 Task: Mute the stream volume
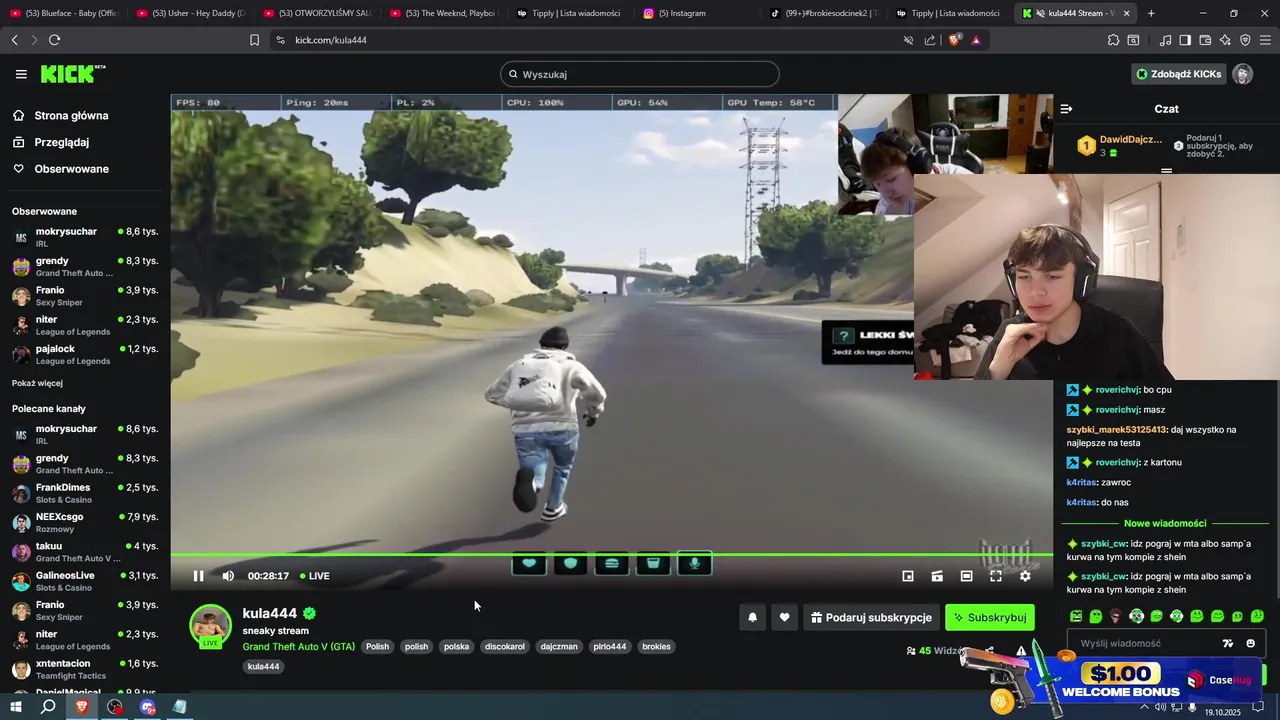pos(228,576)
